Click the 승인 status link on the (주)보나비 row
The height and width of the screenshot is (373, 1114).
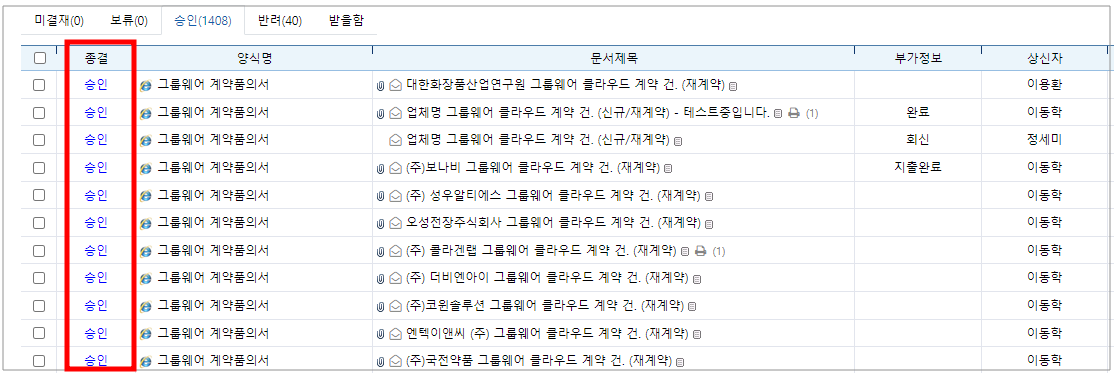(x=95, y=168)
